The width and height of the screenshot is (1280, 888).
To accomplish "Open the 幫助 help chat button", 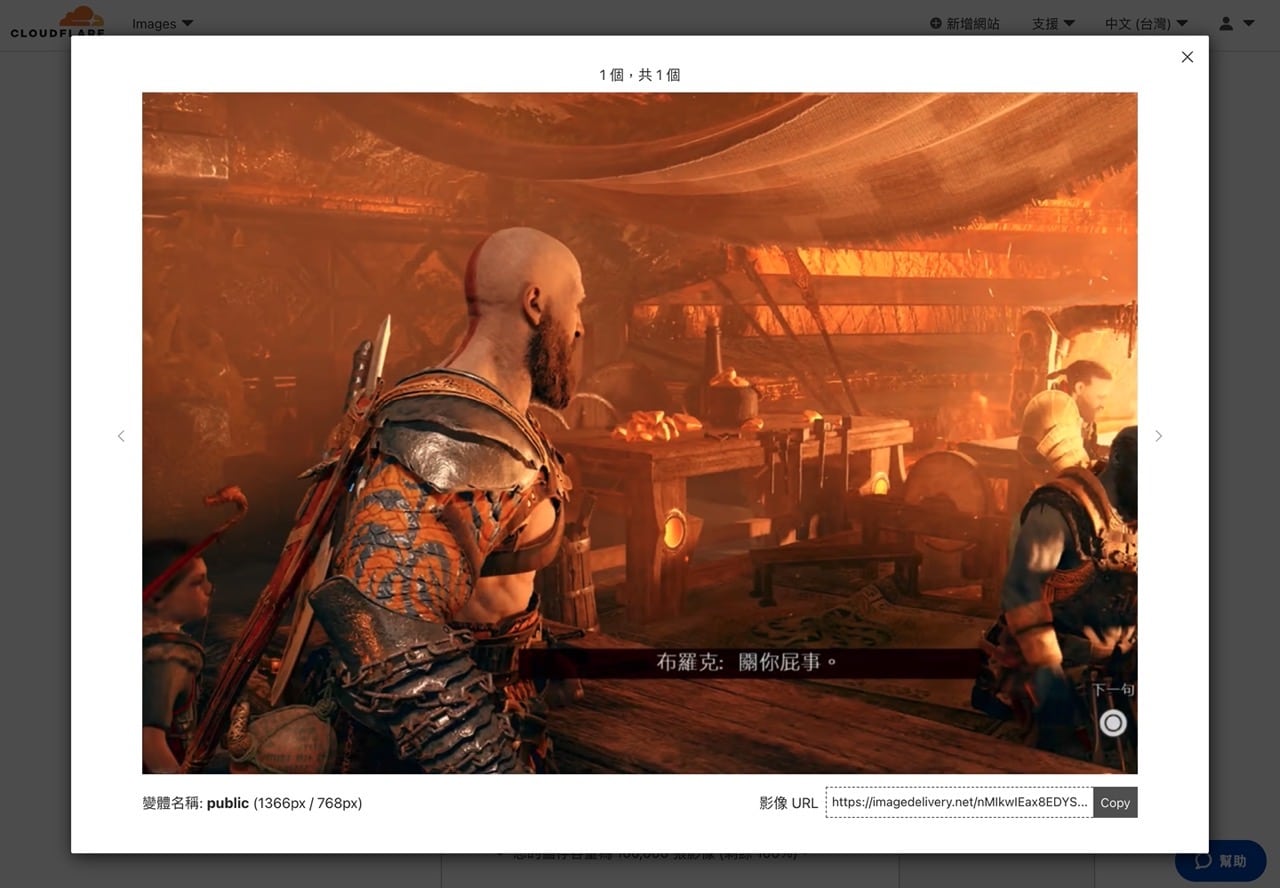I will point(1221,861).
